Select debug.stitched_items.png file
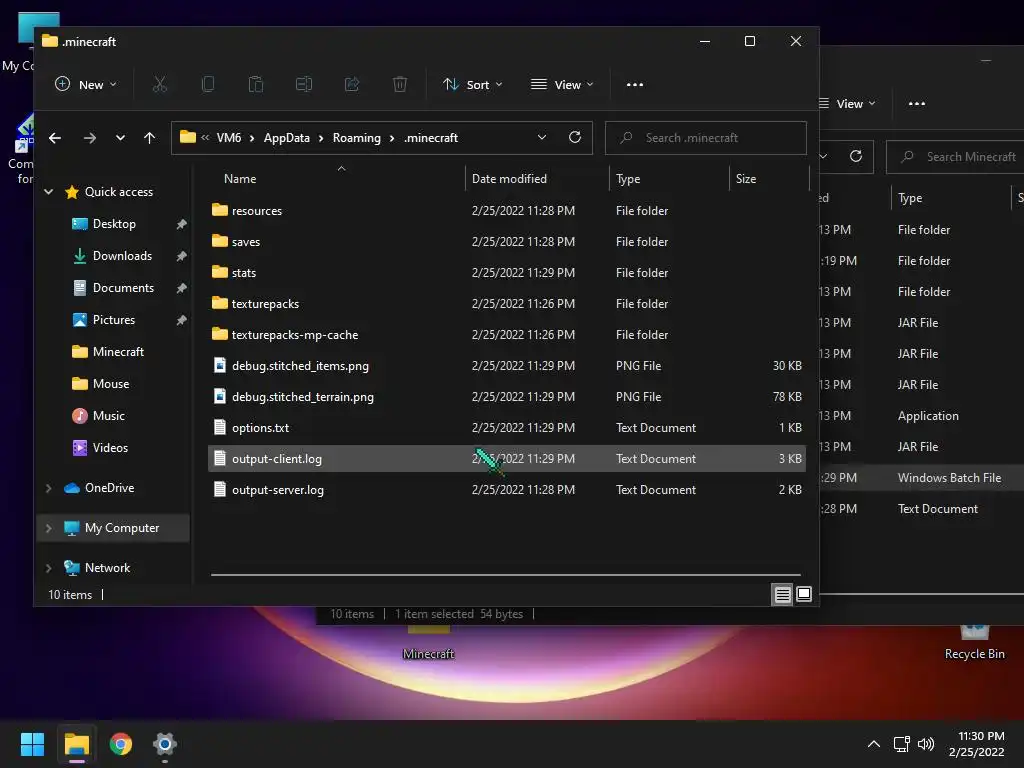The image size is (1024, 768). click(507, 366)
